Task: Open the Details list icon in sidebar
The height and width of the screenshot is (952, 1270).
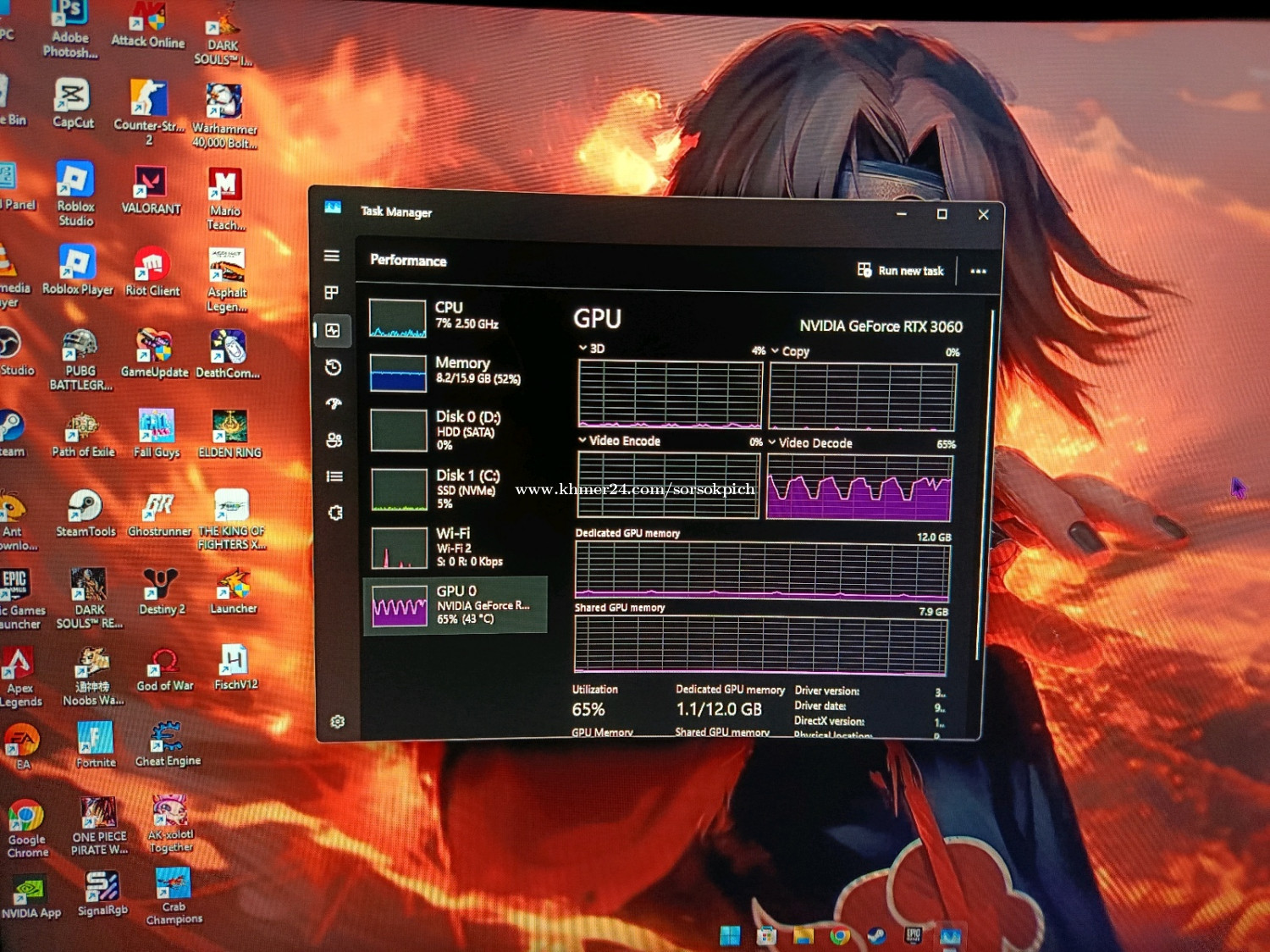Action: click(x=334, y=476)
